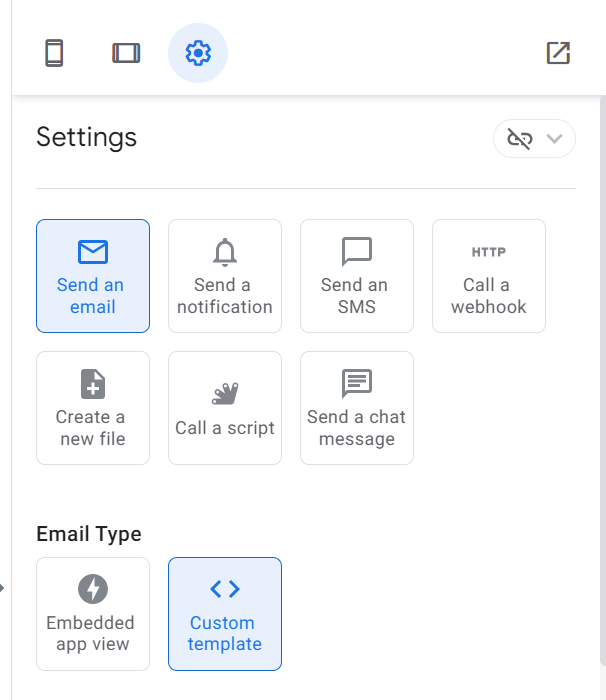Select Create a new file

93,408
